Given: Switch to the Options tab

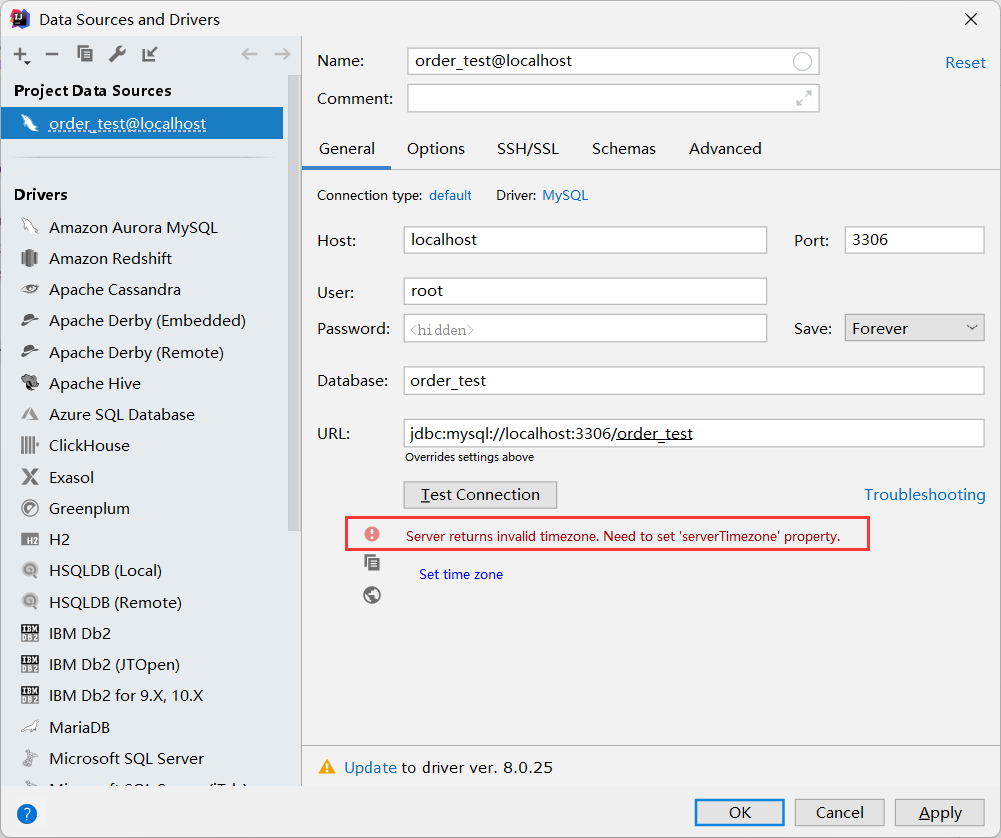Looking at the screenshot, I should tap(436, 149).
